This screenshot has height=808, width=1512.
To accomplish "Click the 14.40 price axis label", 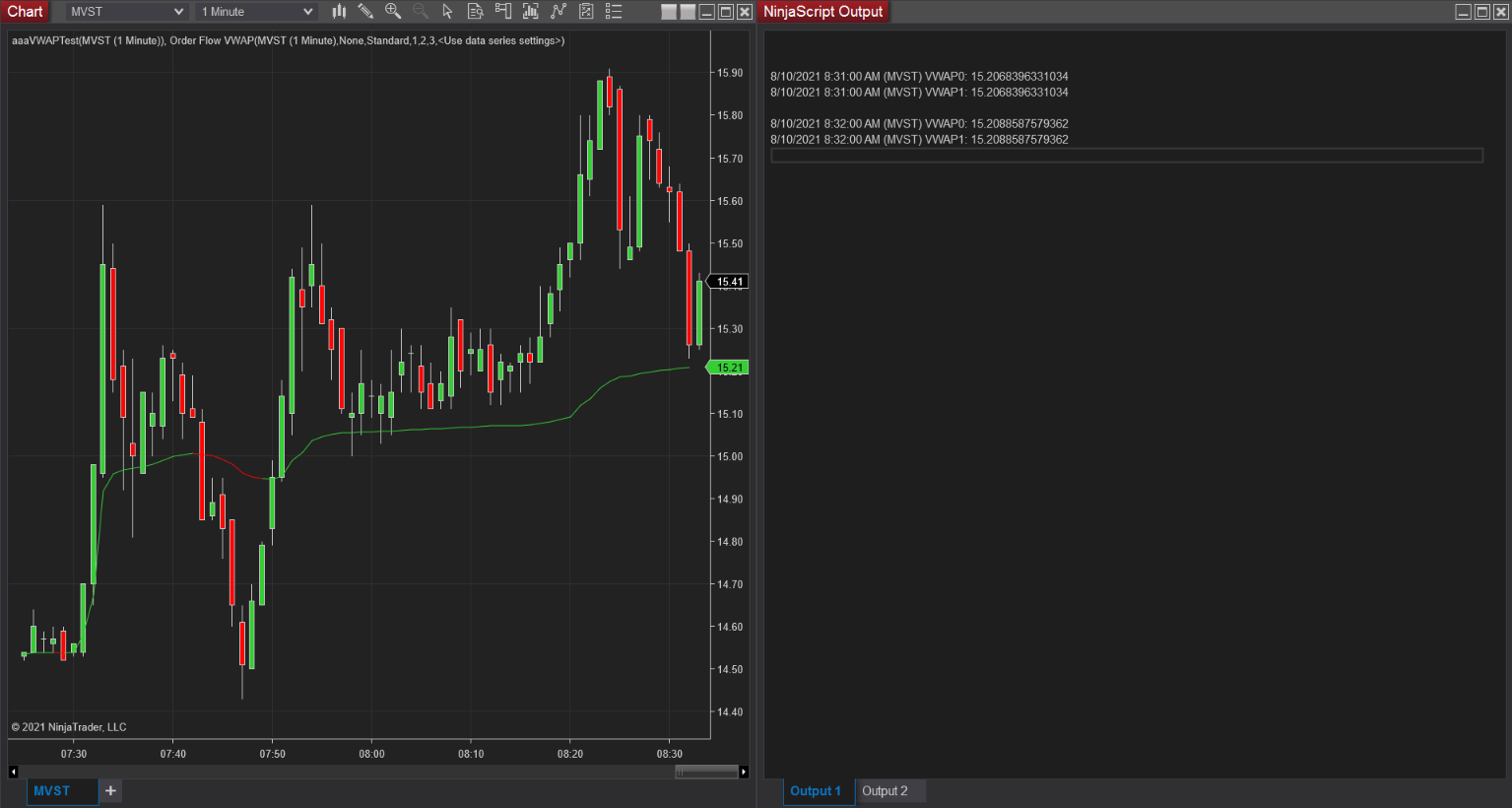I will coord(730,712).
